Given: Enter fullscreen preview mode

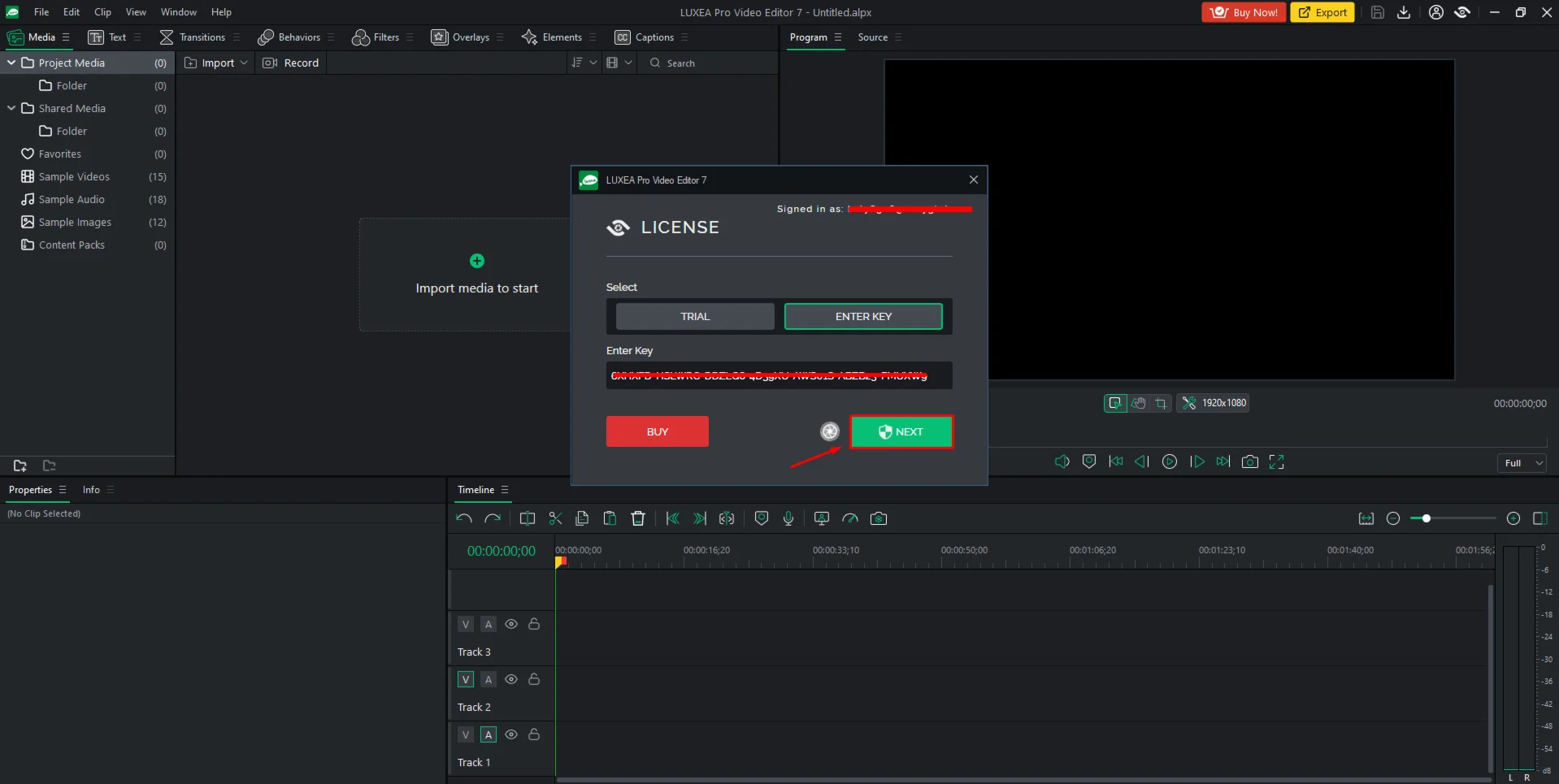Looking at the screenshot, I should click(x=1276, y=461).
